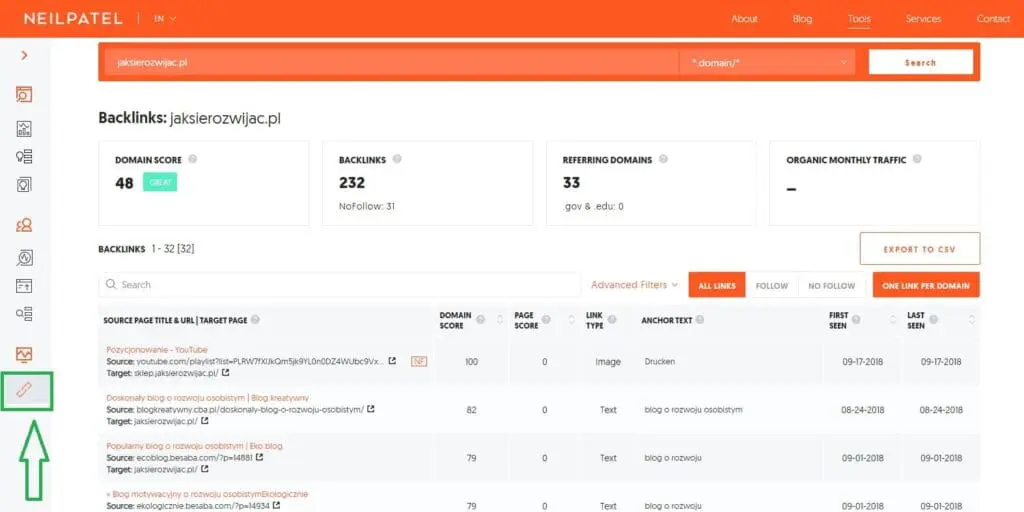Open the *.domain/* scope dropdown
The image size is (1024, 512).
click(769, 63)
